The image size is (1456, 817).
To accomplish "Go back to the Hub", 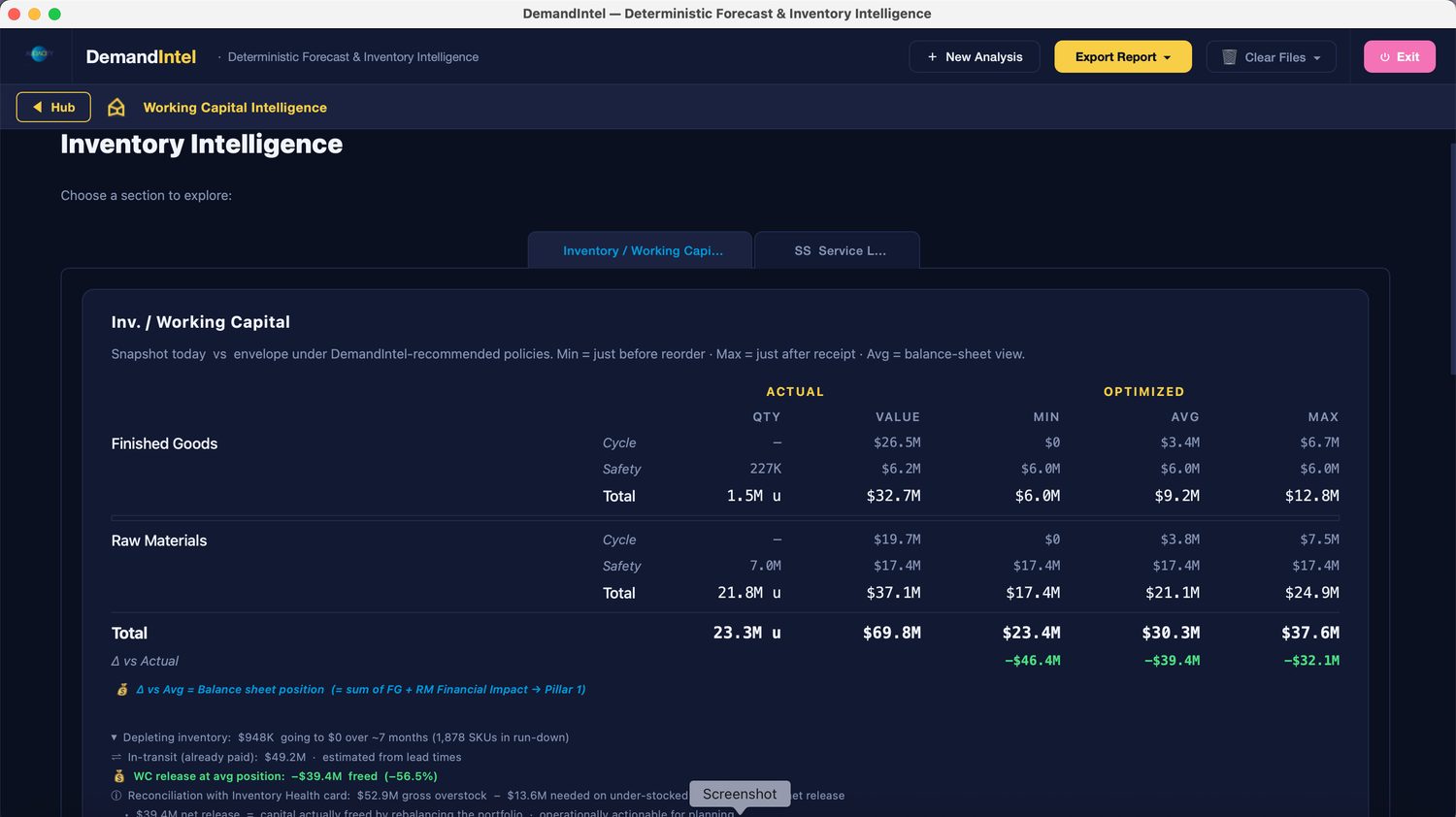I will pyautogui.click(x=53, y=108).
